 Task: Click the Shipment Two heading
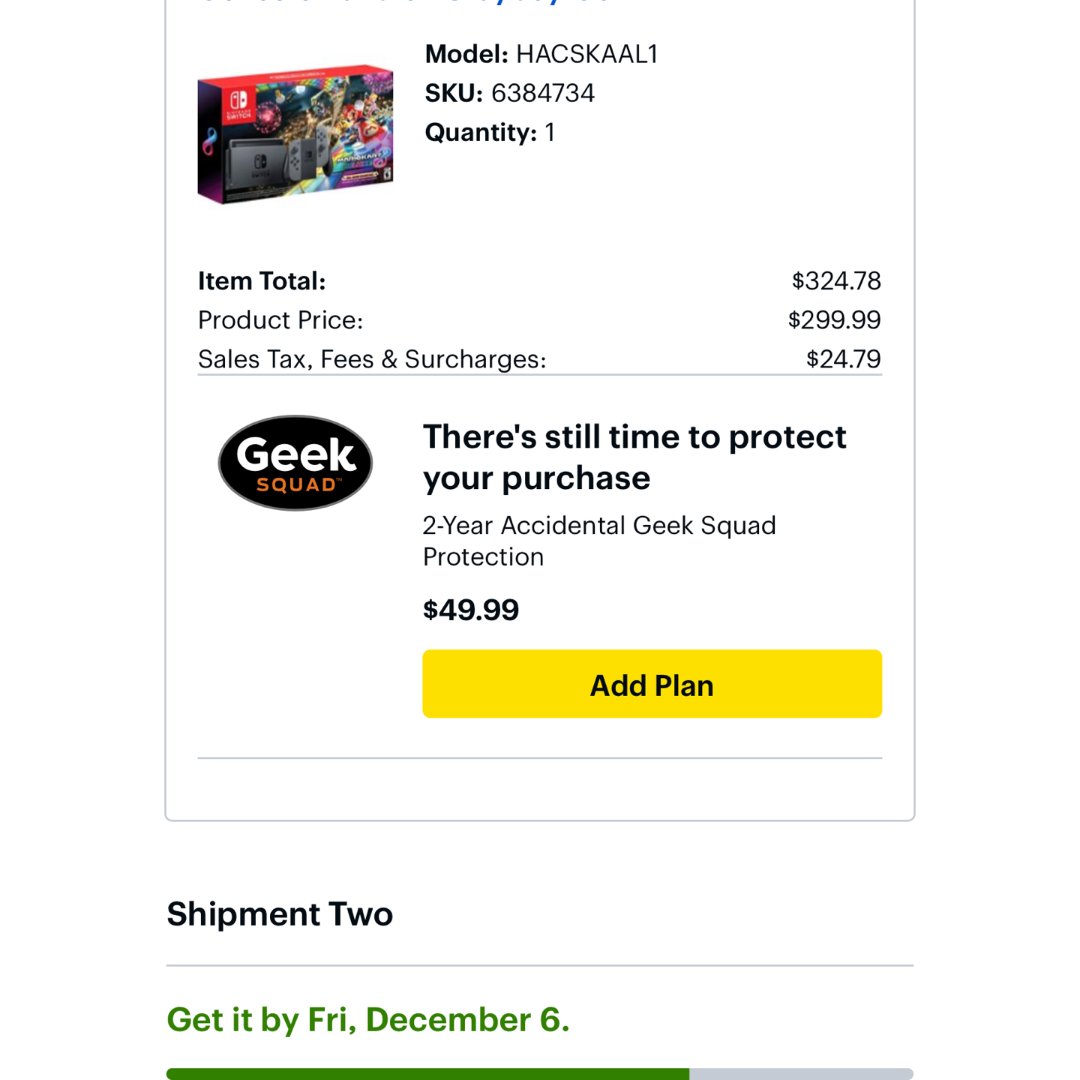tap(280, 914)
